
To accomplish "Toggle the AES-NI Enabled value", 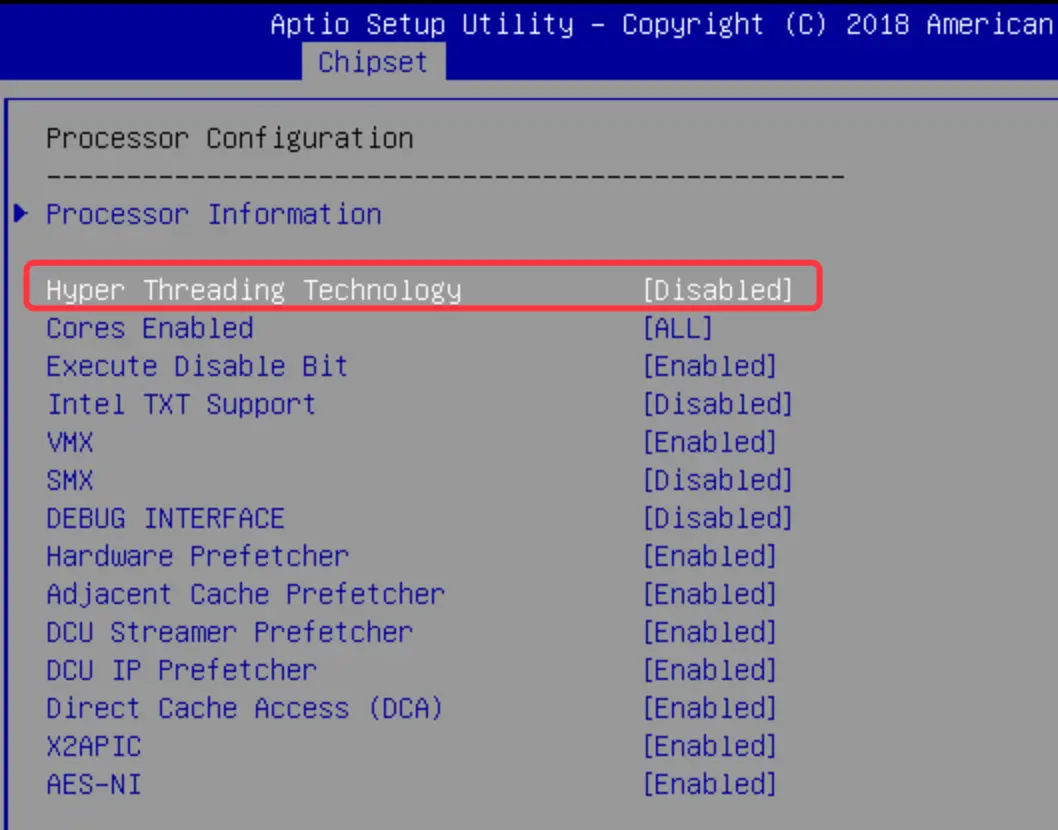I will coord(709,785).
